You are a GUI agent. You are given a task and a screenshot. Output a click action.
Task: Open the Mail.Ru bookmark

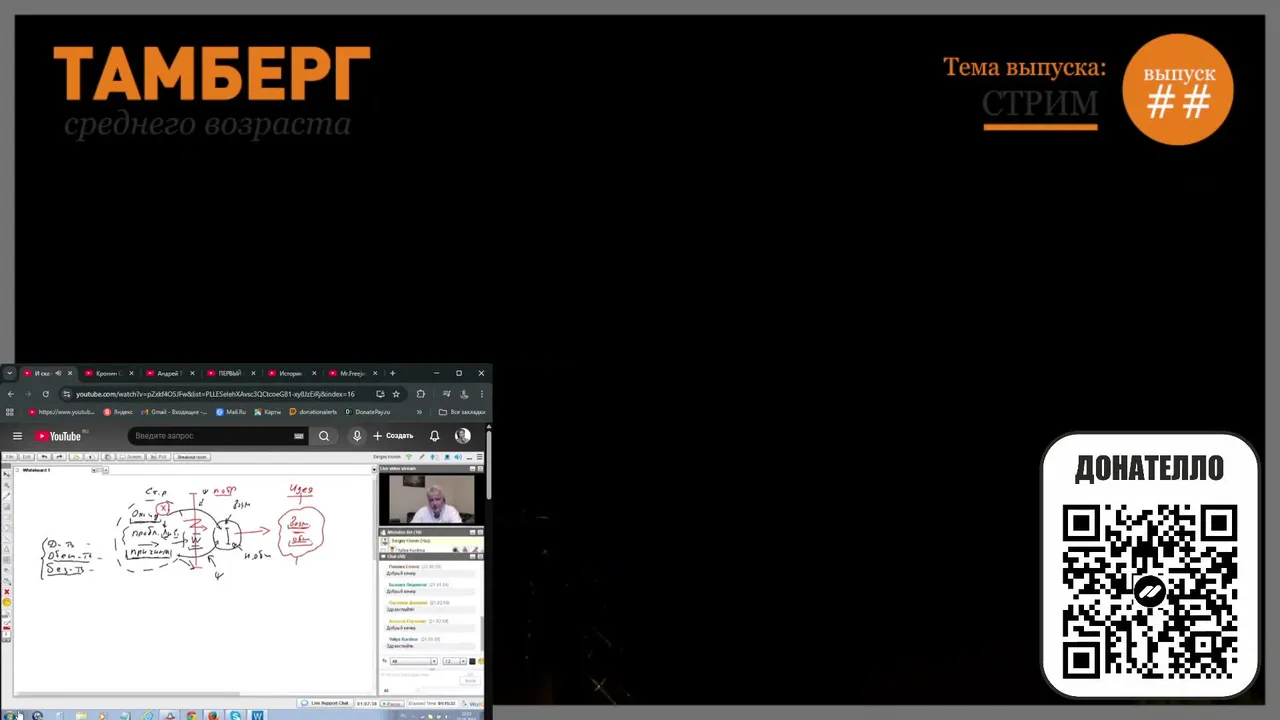[x=231, y=412]
